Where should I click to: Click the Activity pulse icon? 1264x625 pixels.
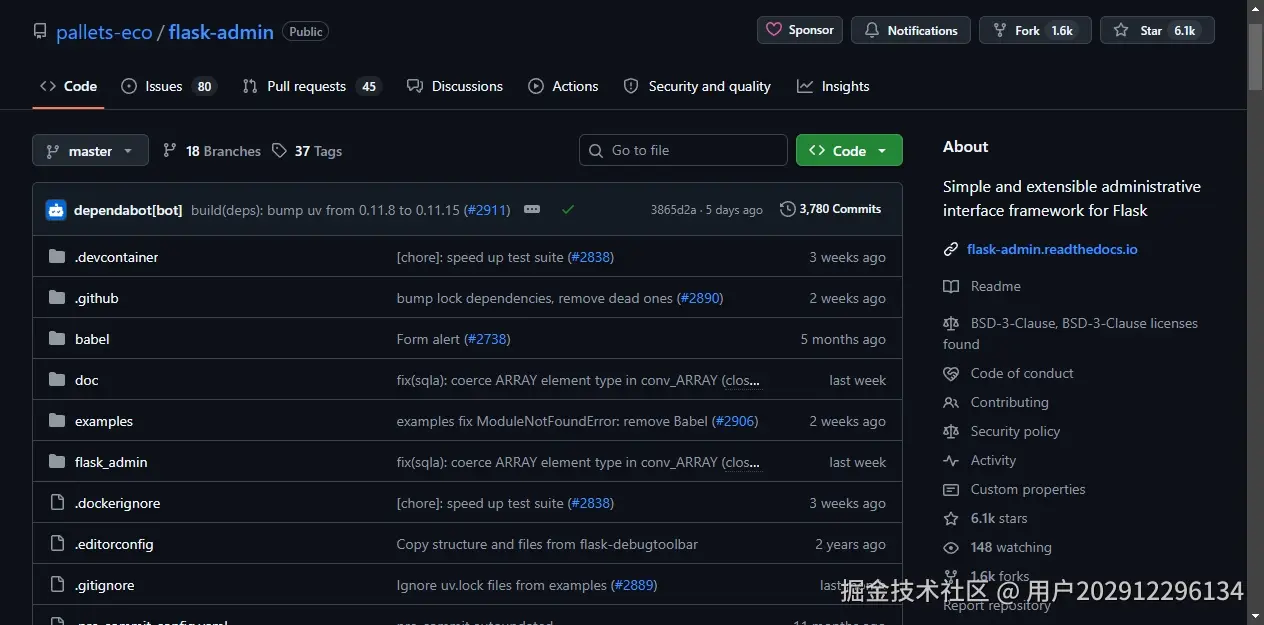coord(951,460)
